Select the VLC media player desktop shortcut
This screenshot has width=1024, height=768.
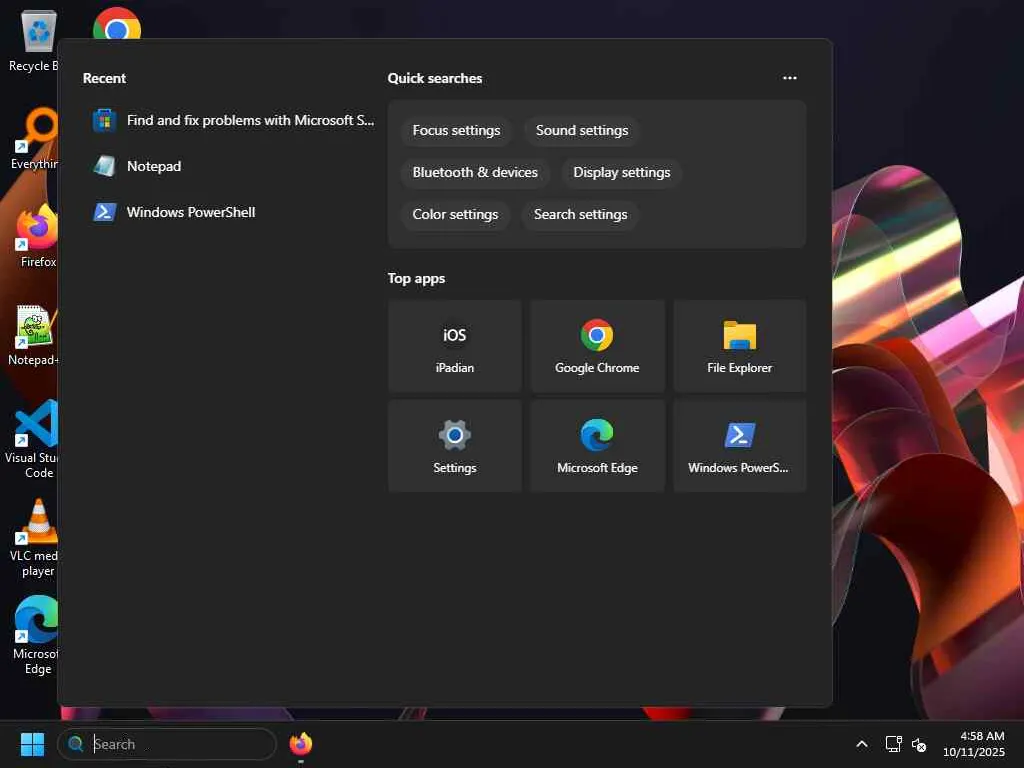(x=35, y=538)
